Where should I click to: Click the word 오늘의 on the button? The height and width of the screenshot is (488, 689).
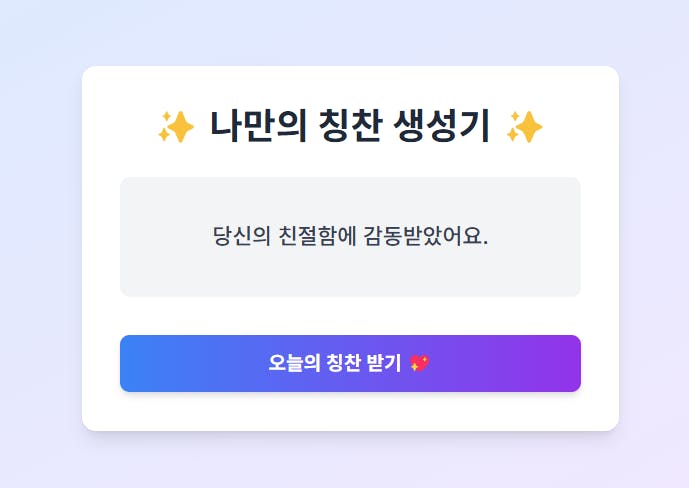tap(292, 363)
